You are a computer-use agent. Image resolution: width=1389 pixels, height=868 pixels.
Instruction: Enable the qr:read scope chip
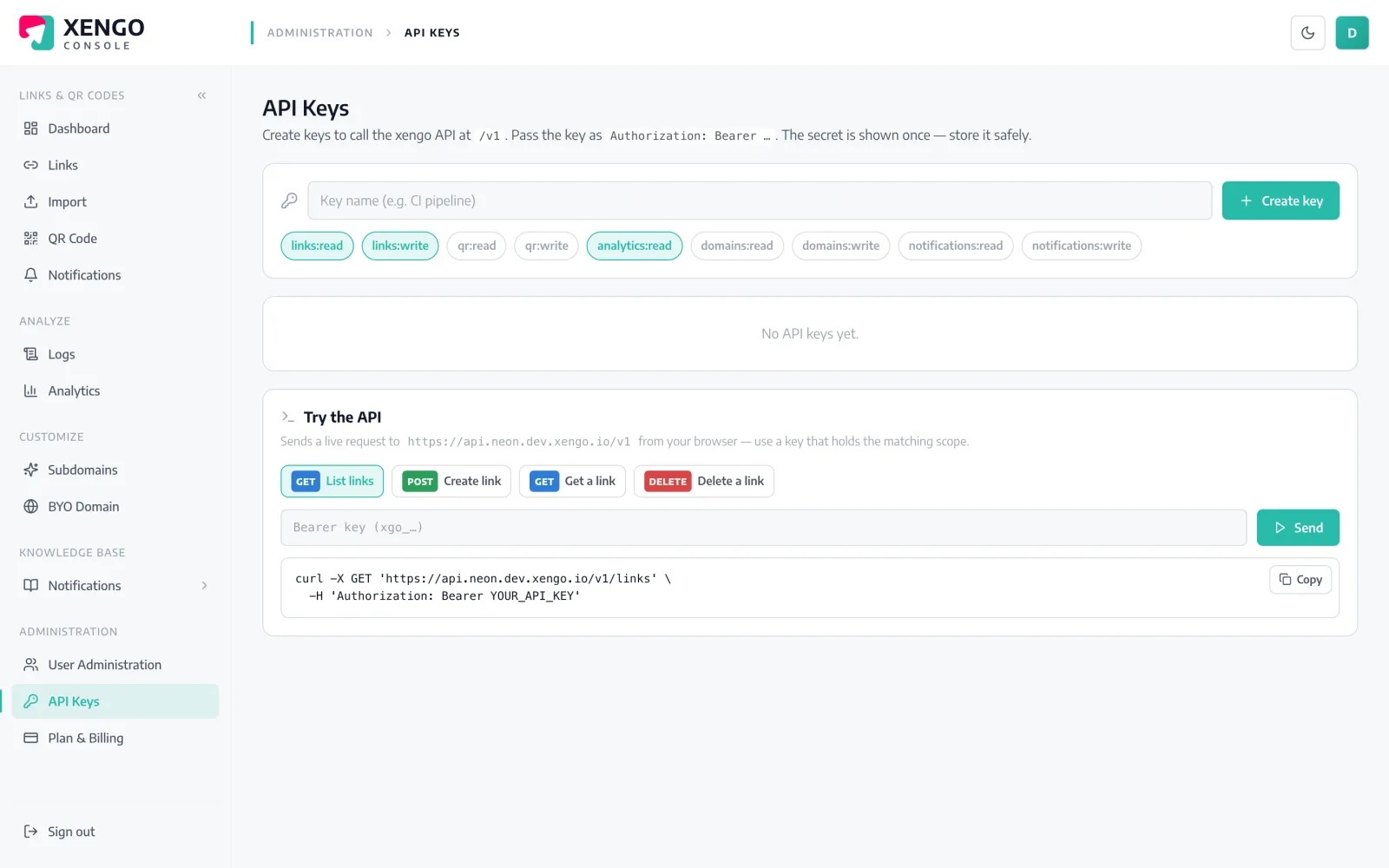click(477, 246)
